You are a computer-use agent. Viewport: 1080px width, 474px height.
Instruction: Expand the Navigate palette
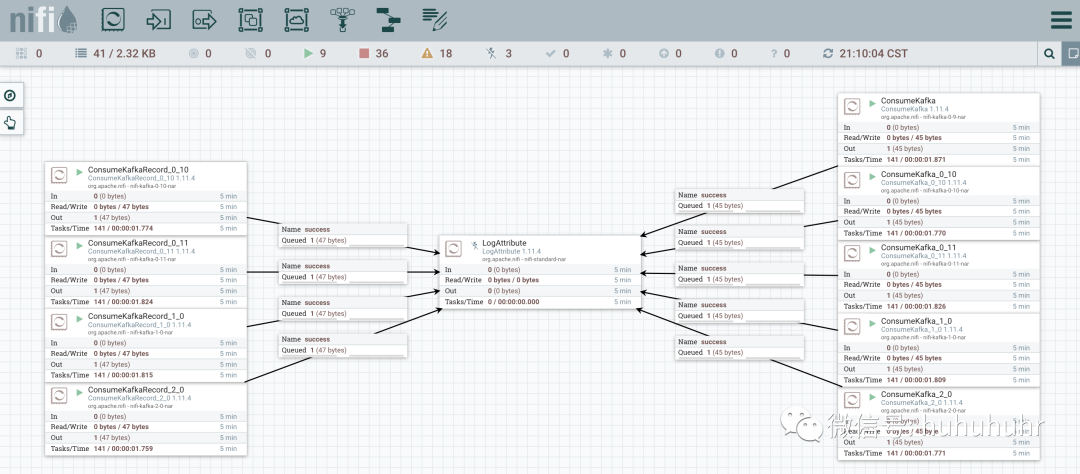[10, 96]
